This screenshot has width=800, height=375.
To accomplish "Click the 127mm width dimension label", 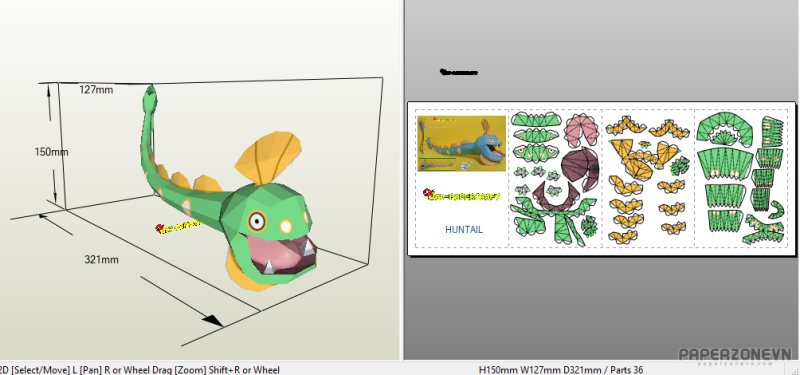I will 96,90.
